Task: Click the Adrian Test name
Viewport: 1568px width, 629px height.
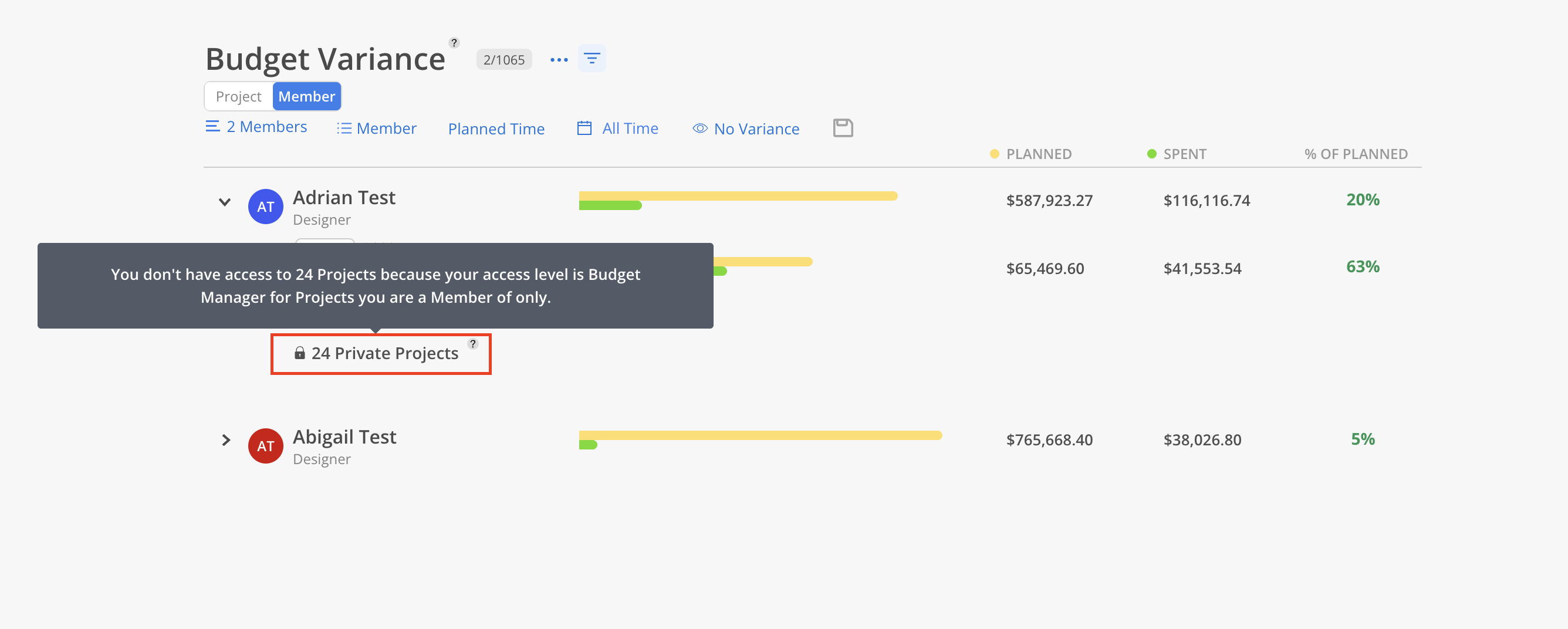Action: tap(344, 197)
